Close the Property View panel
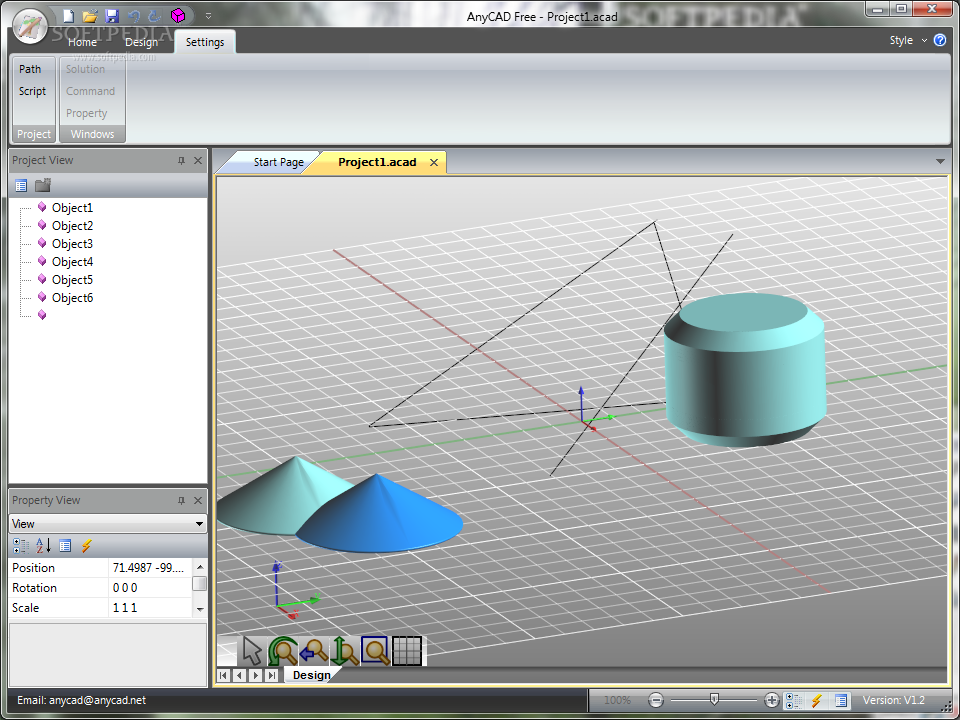 [198, 500]
